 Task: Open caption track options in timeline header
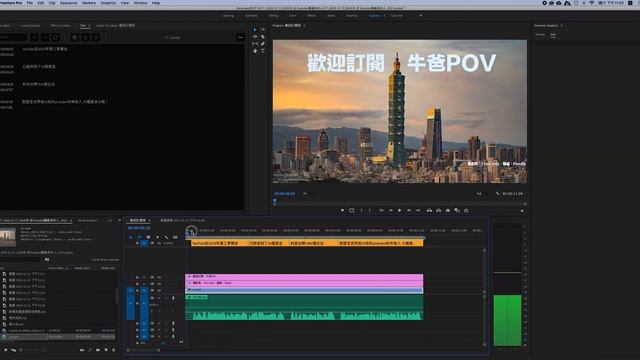pyautogui.click(x=175, y=237)
